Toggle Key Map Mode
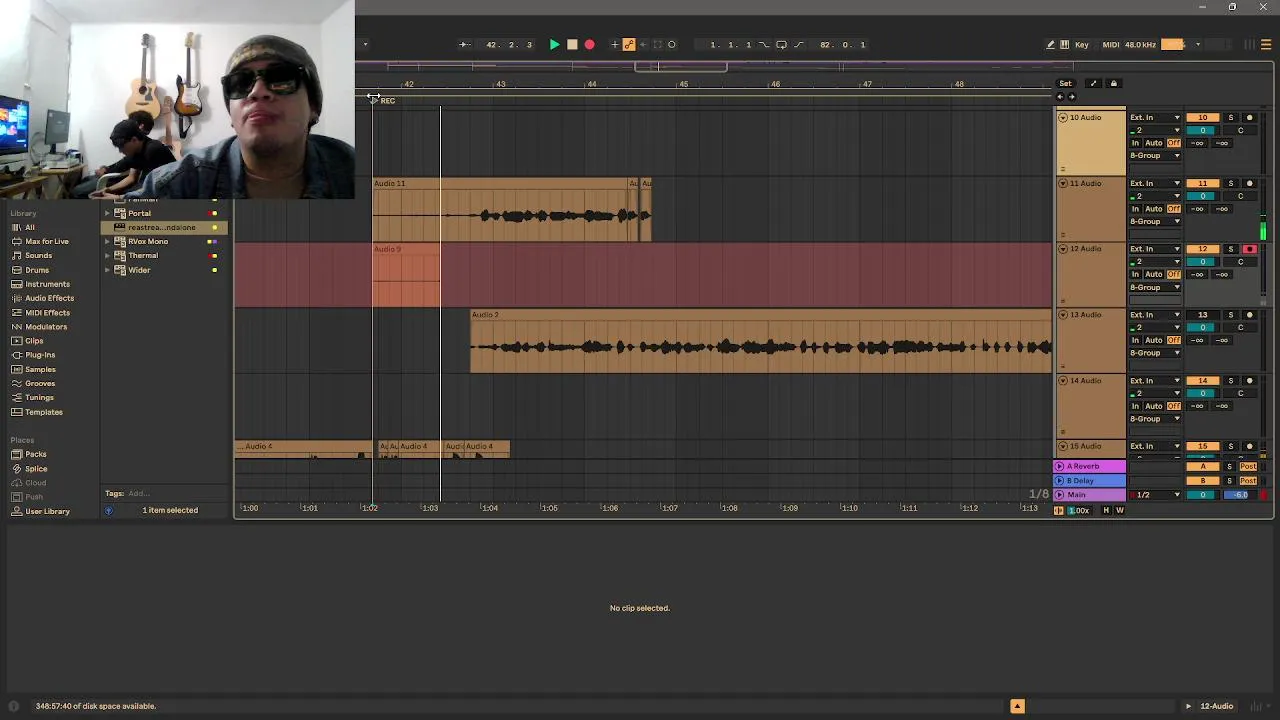 [x=1081, y=44]
